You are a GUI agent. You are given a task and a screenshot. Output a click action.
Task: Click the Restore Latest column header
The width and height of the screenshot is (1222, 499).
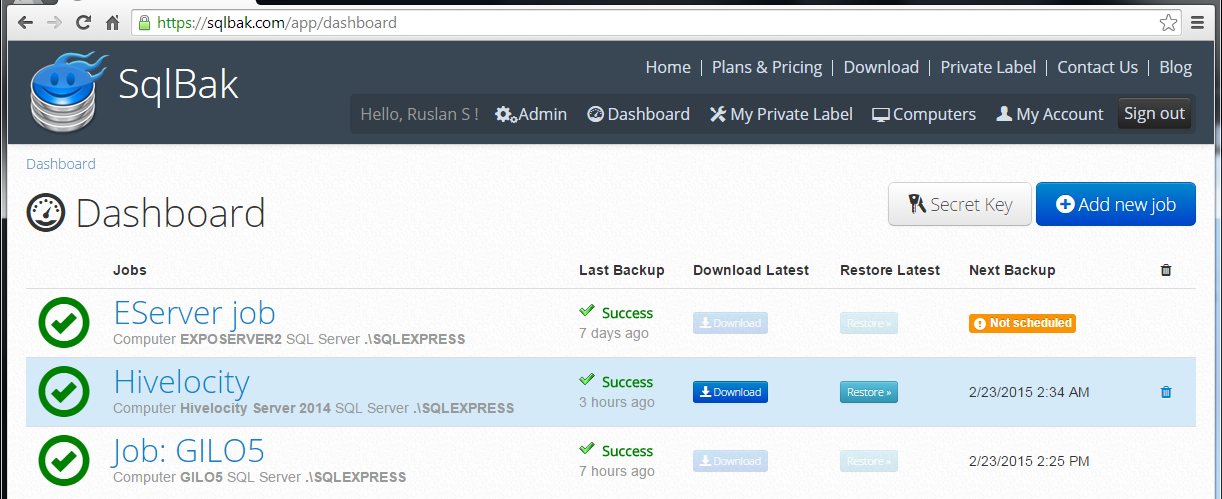pyautogui.click(x=890, y=270)
